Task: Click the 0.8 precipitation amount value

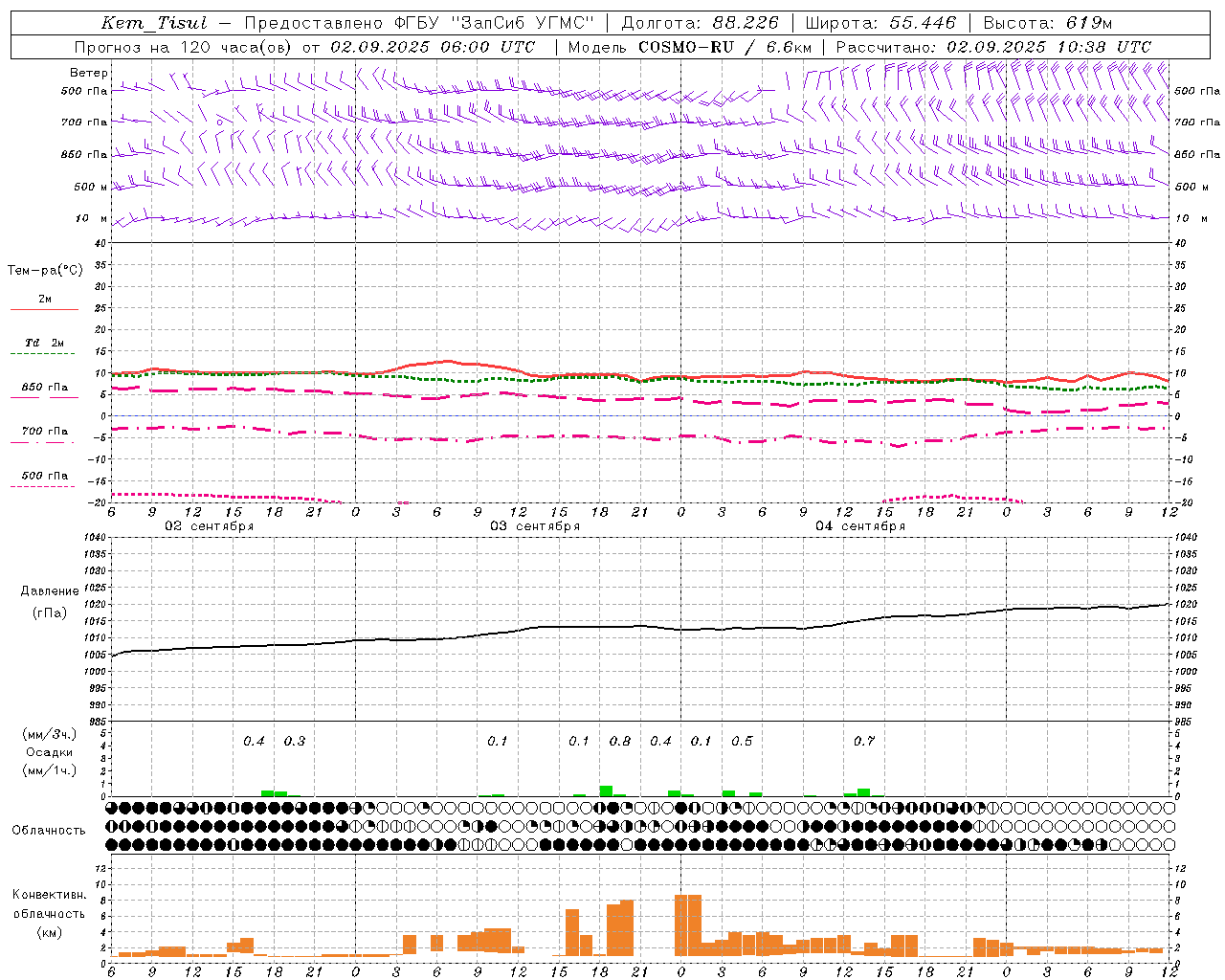Action: tap(620, 742)
